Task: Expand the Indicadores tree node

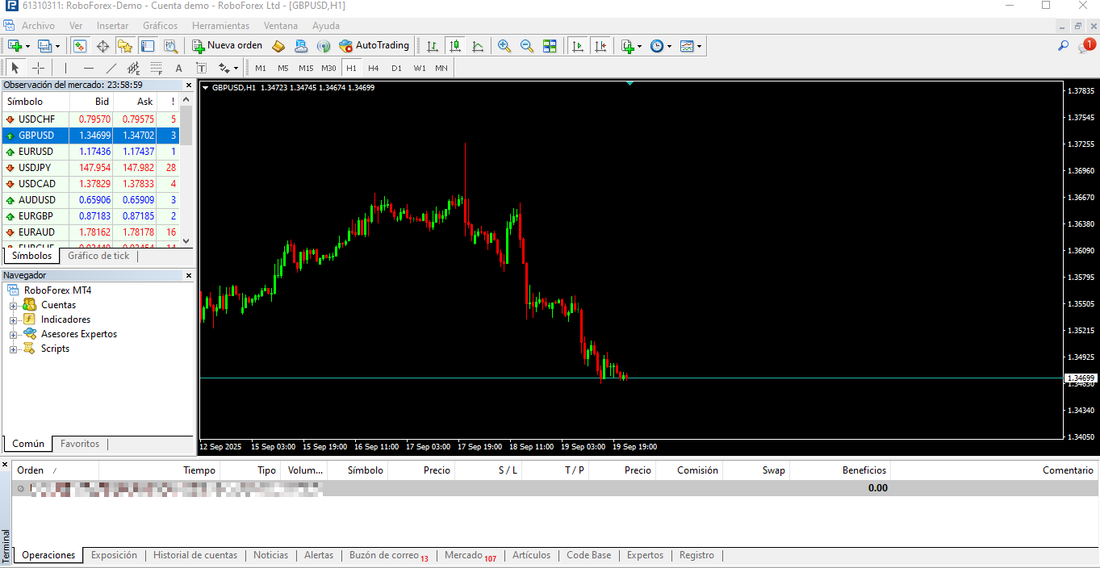Action: (x=13, y=320)
